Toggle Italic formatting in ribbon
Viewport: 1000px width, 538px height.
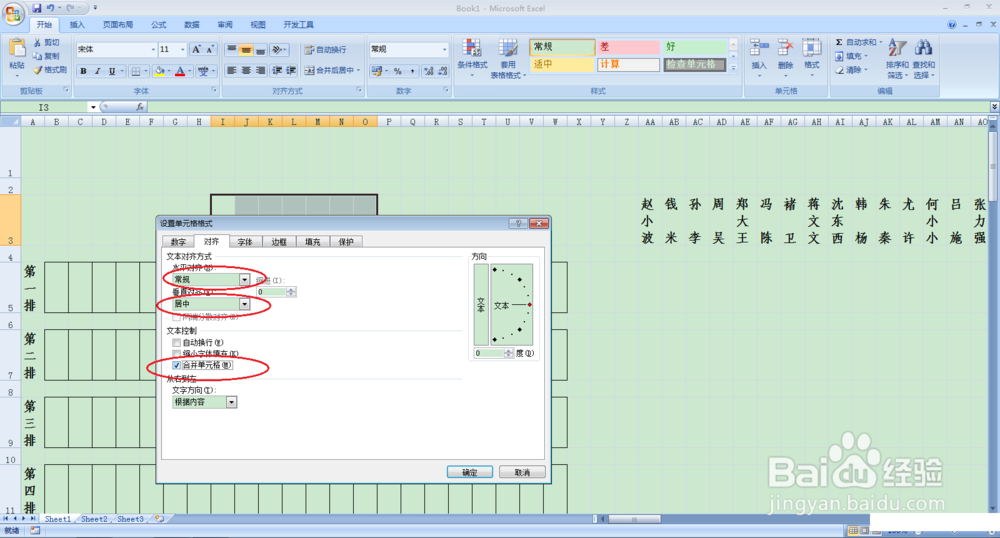pyautogui.click(x=98, y=71)
